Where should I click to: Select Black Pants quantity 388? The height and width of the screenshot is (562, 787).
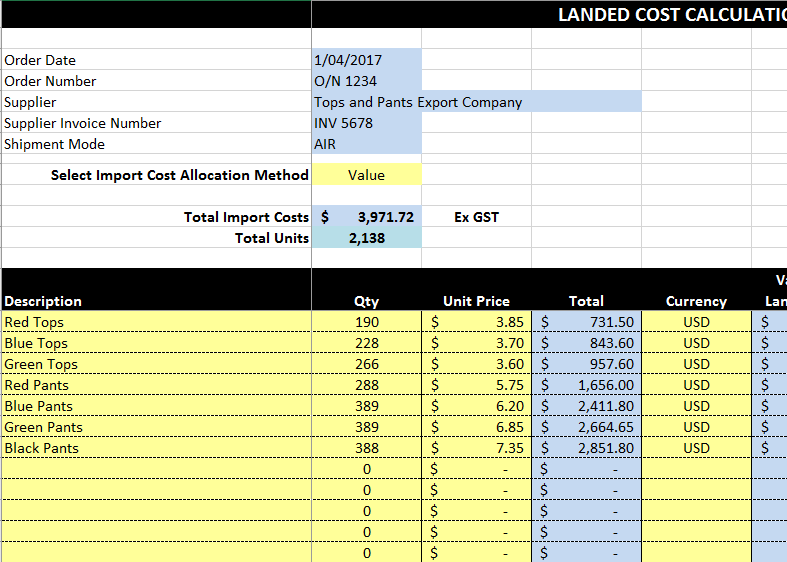pyautogui.click(x=366, y=448)
